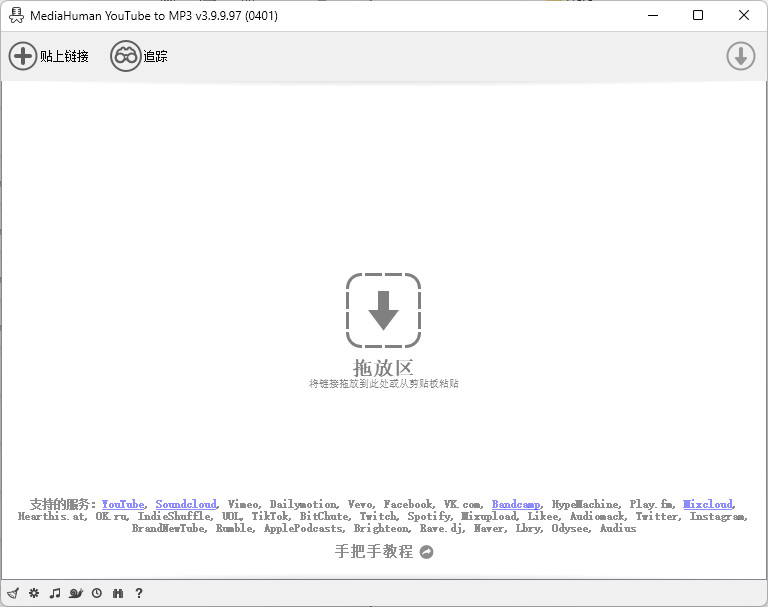Open the 手把手教程 tutorial link
The image size is (768, 607).
pos(374,552)
